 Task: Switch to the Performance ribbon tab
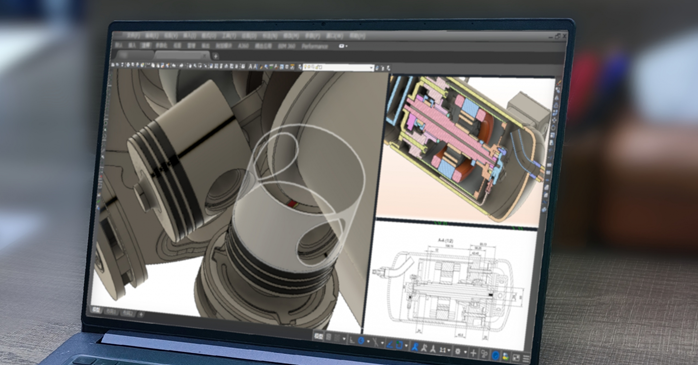[x=315, y=46]
